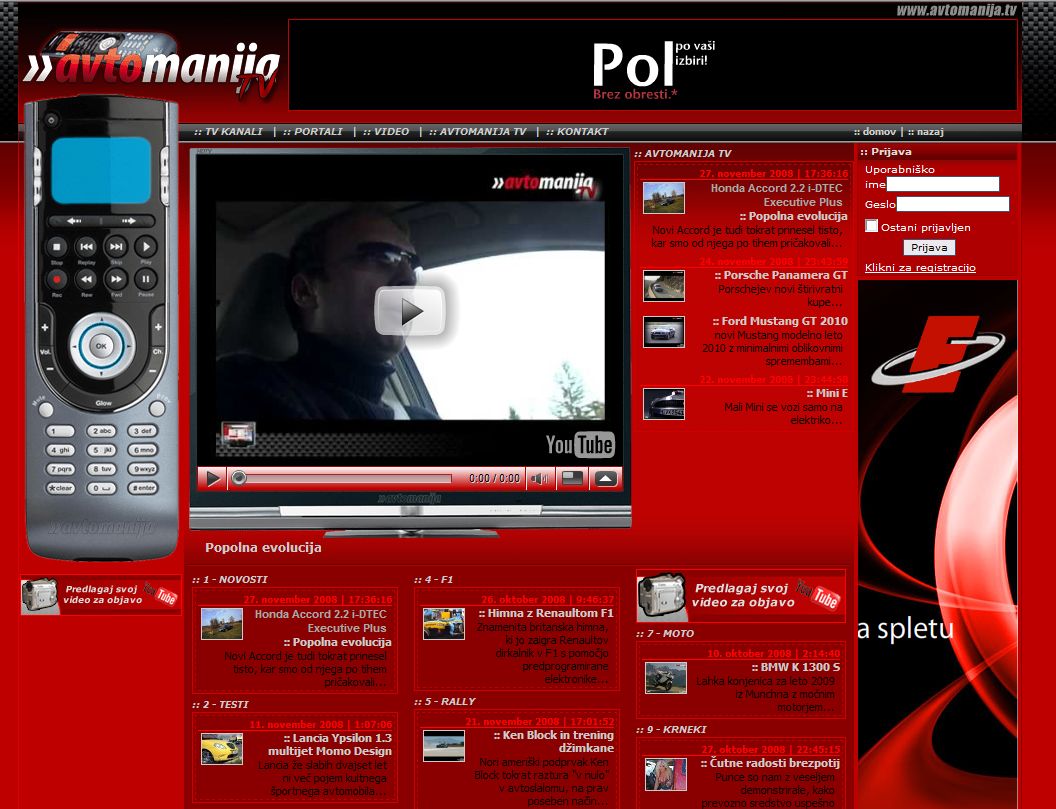Click the video progress seek bar

343,479
